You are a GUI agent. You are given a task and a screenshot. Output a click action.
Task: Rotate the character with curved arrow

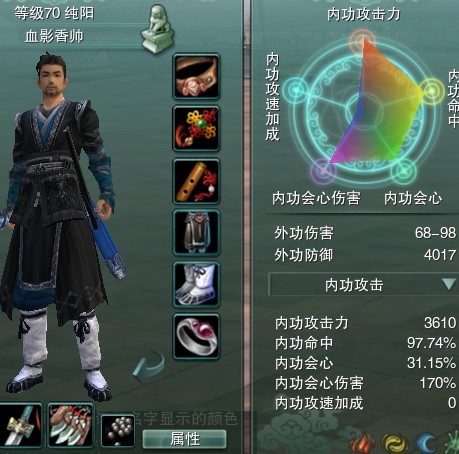[149, 367]
